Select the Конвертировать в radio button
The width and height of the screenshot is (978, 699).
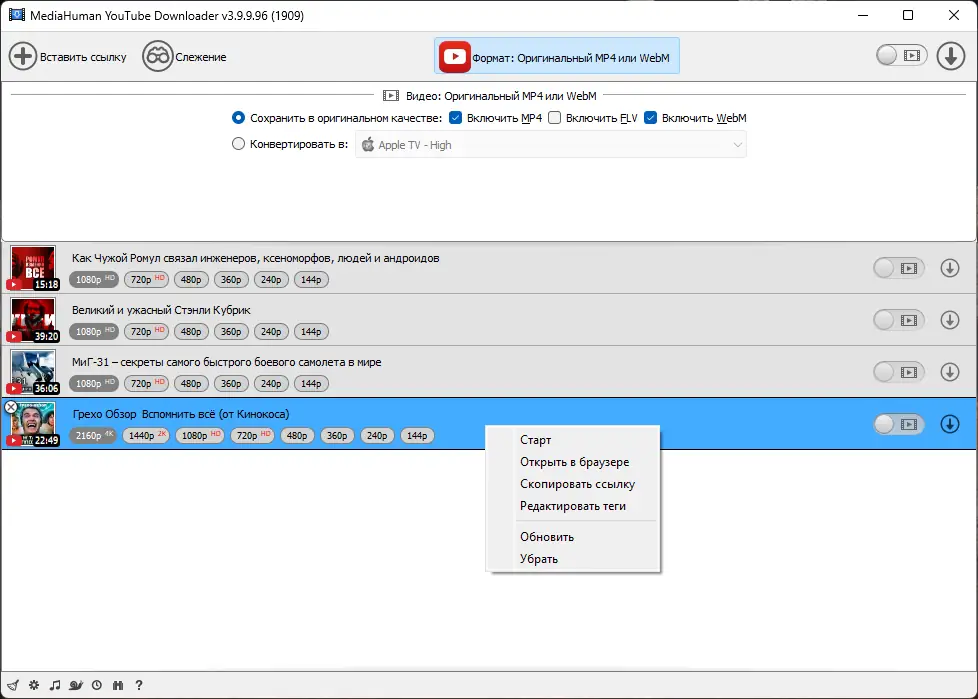[238, 143]
